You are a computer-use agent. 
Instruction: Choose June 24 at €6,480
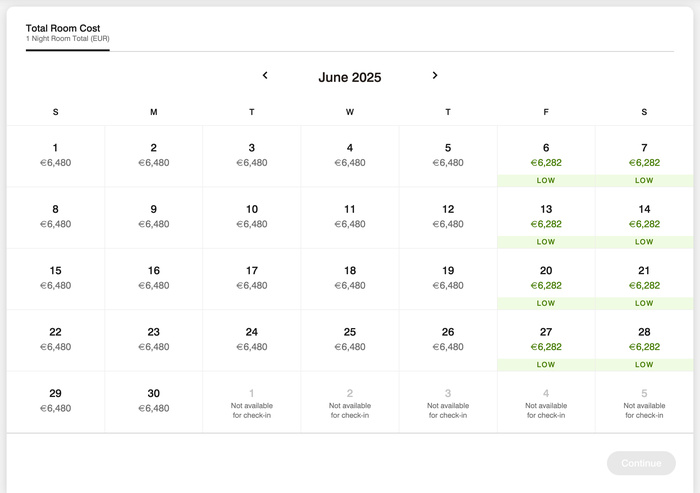[252, 340]
